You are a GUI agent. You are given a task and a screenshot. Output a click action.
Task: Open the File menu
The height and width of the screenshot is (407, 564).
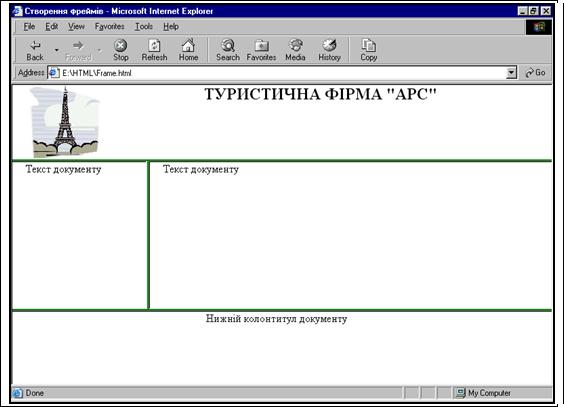coord(29,27)
